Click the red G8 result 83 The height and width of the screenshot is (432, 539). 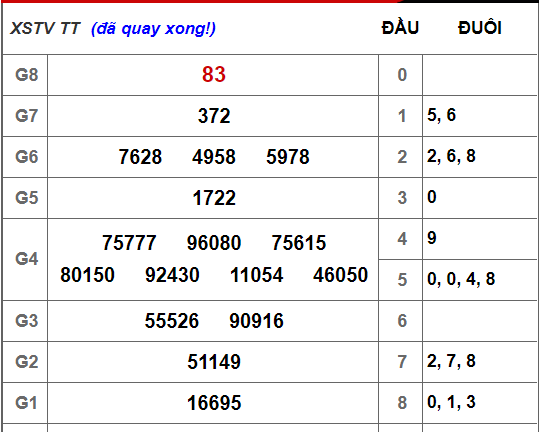coord(214,75)
